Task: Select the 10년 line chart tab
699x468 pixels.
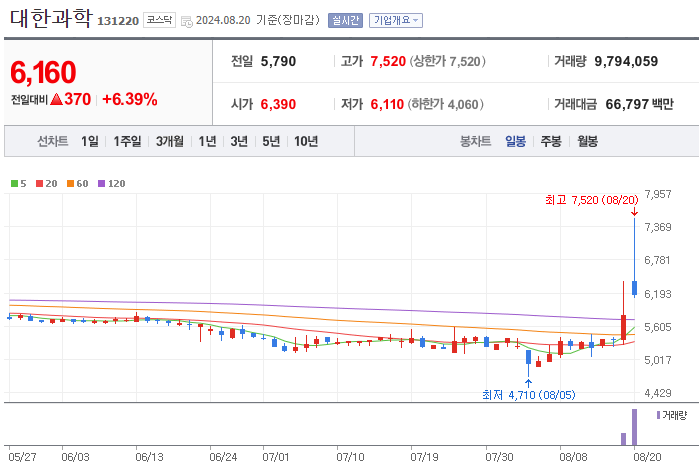Action: pyautogui.click(x=306, y=141)
